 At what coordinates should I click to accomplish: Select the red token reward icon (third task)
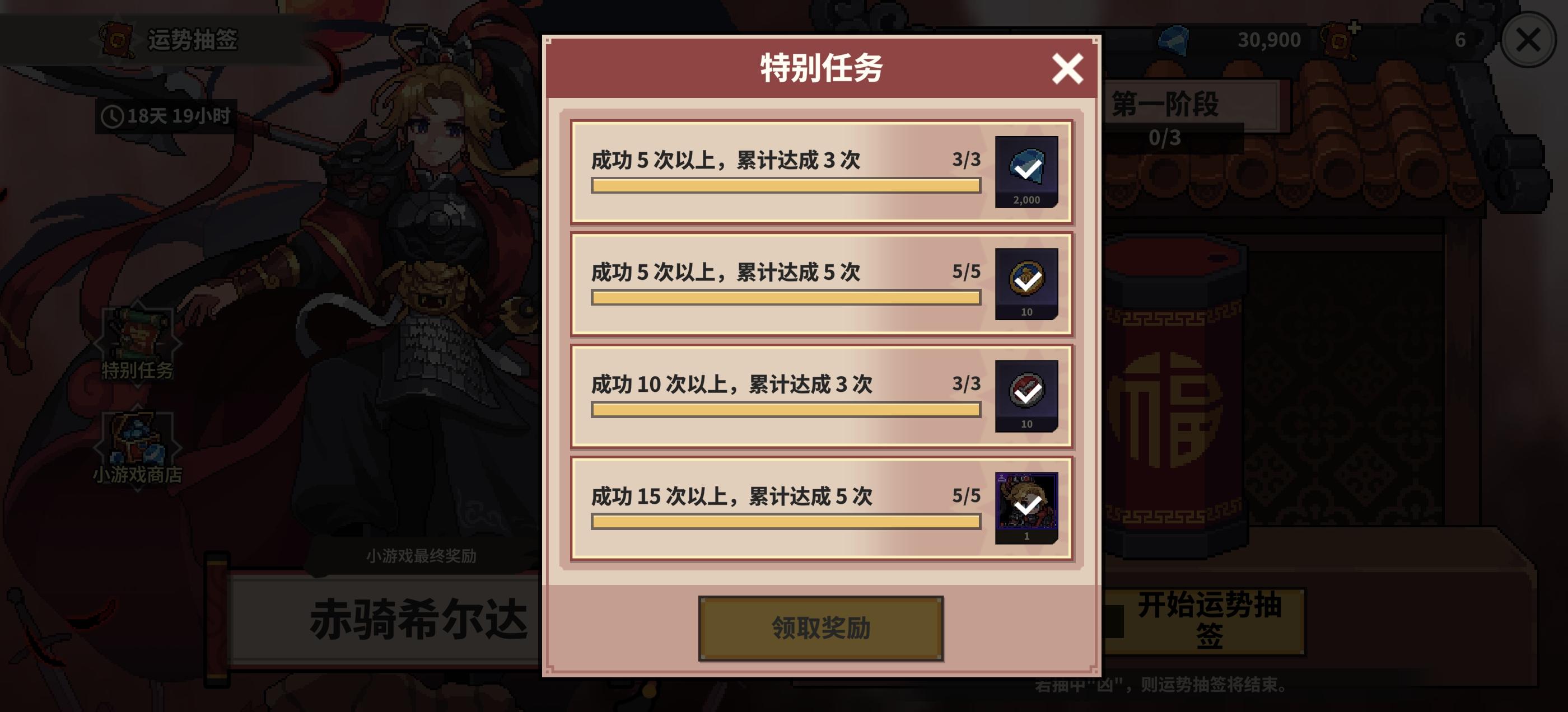pos(1026,396)
